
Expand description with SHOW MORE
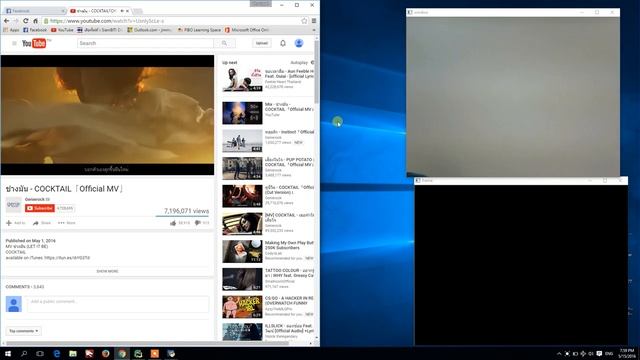point(107,271)
